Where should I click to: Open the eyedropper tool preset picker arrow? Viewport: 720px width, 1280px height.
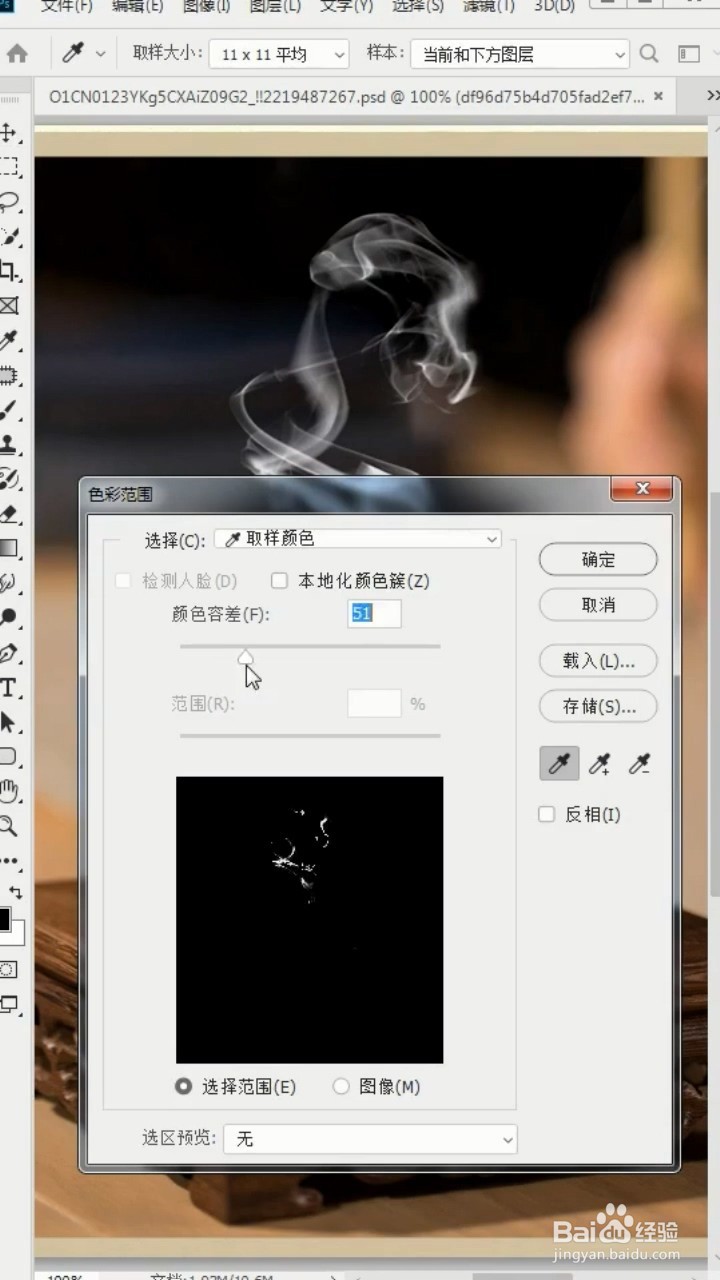100,54
